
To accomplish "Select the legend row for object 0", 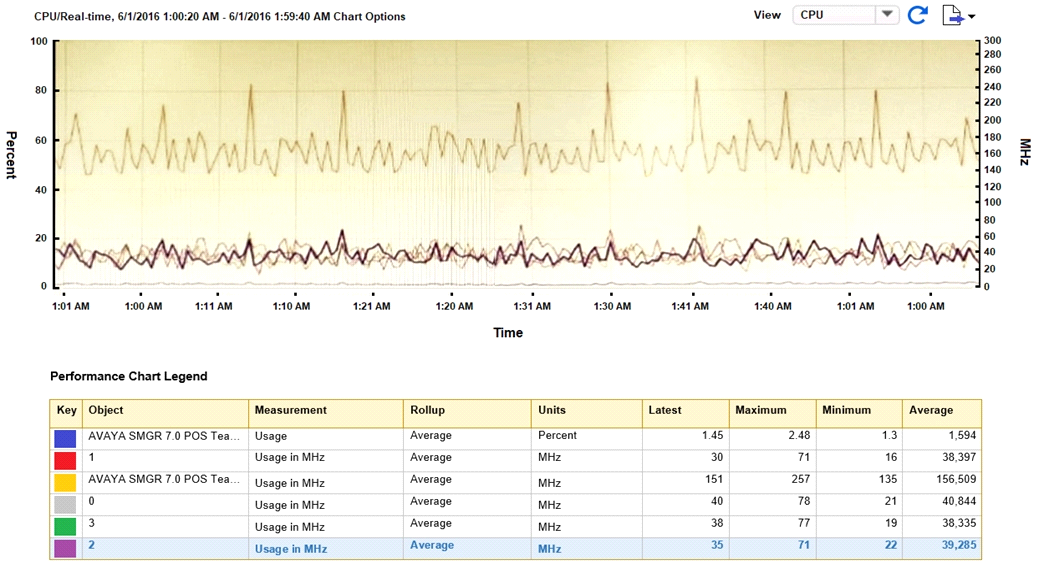I will click(x=500, y=503).
